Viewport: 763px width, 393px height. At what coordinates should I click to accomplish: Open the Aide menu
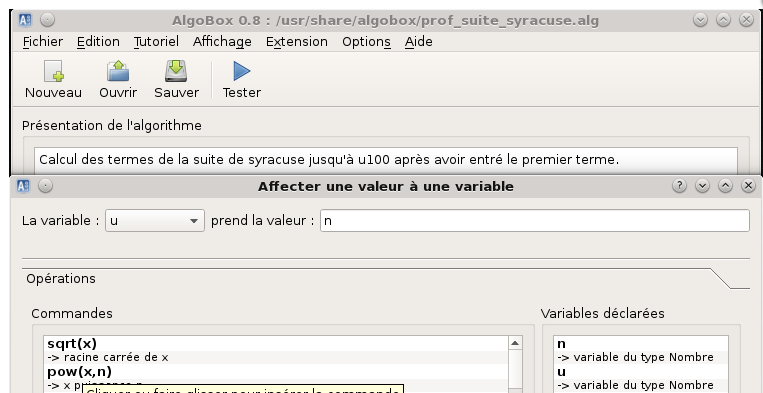pyautogui.click(x=418, y=42)
